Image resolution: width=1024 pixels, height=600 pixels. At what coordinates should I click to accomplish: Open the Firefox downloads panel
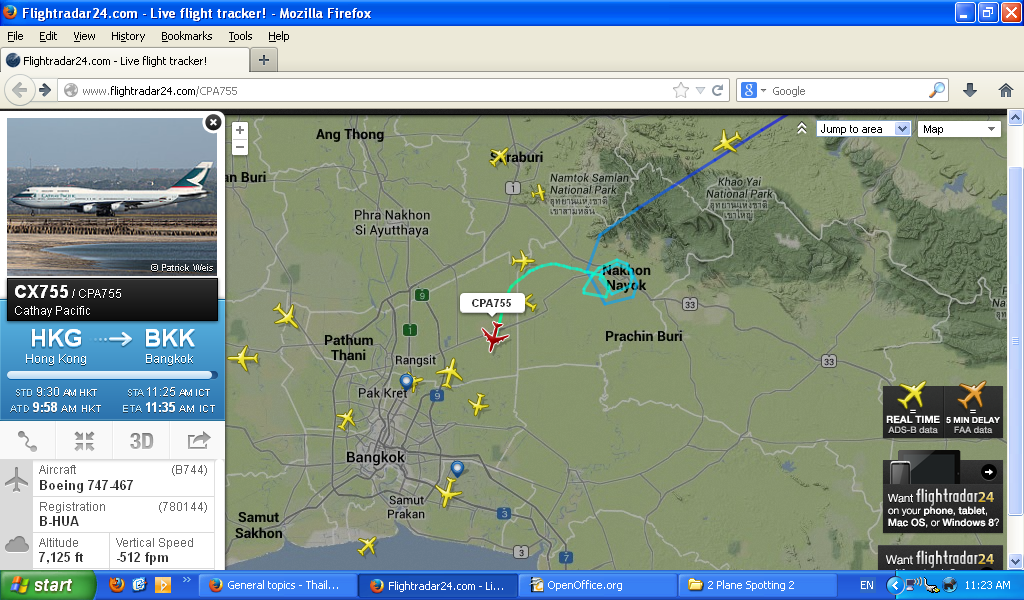point(970,90)
